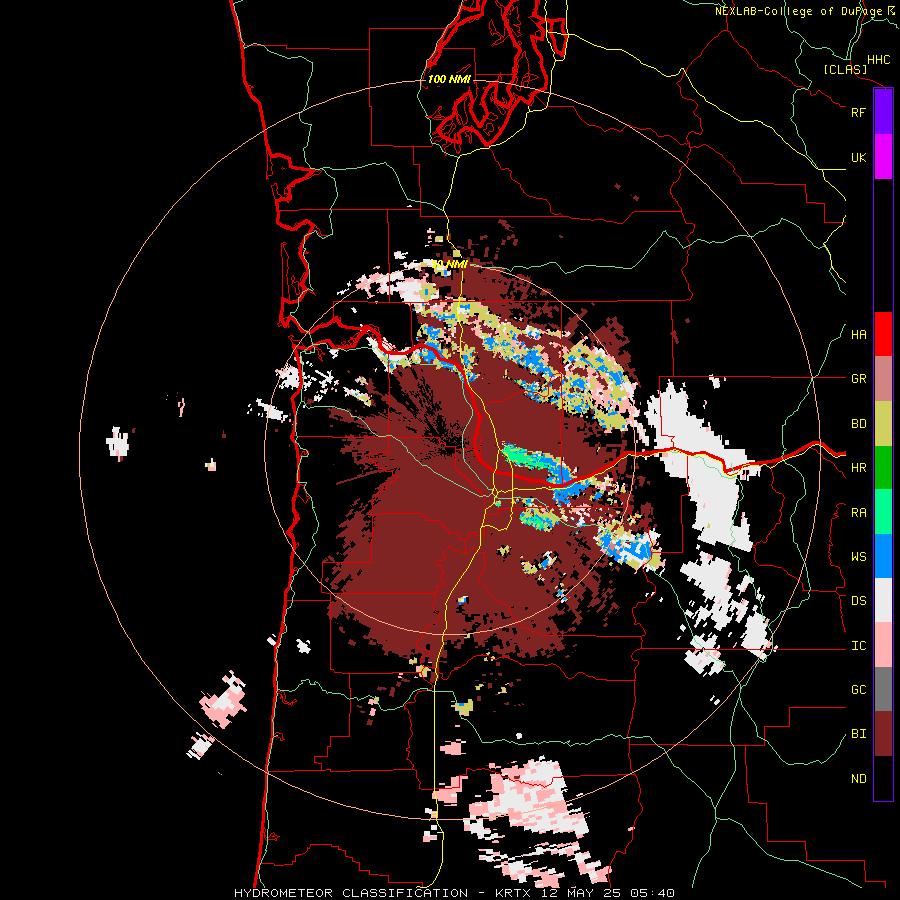Image resolution: width=900 pixels, height=900 pixels.
Task: Click the HR legend label
Action: 858,468
